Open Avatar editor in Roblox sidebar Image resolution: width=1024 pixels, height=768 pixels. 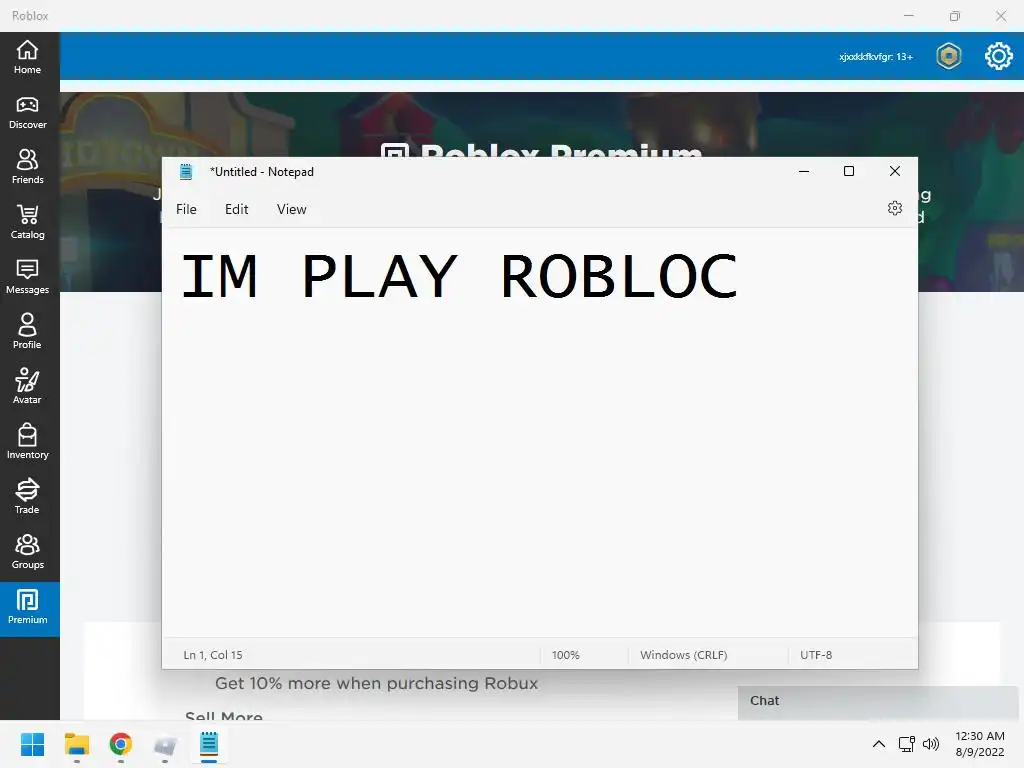tap(27, 387)
